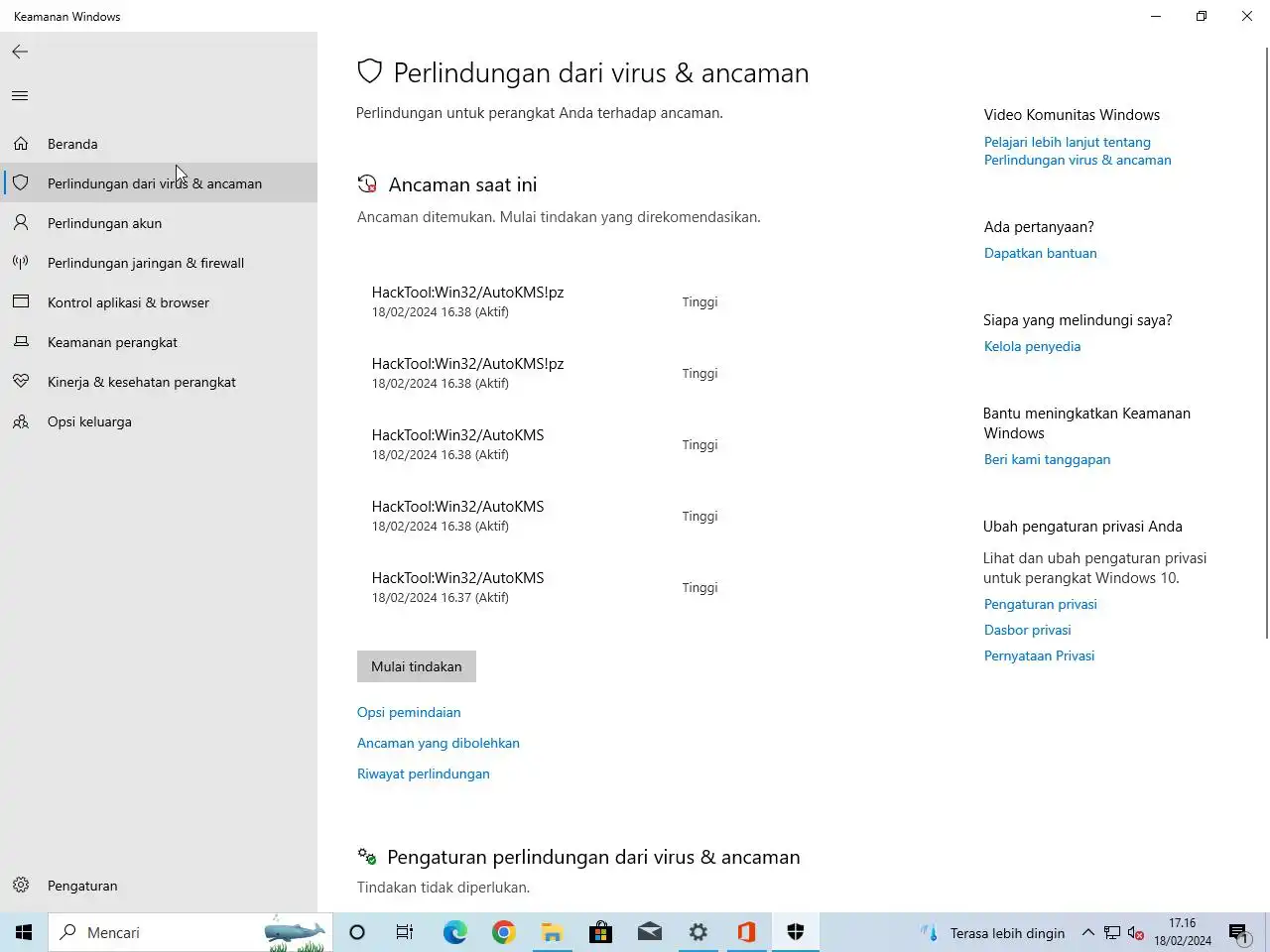Click the network tray icon
The height and width of the screenshot is (952, 1270).
click(1112, 933)
